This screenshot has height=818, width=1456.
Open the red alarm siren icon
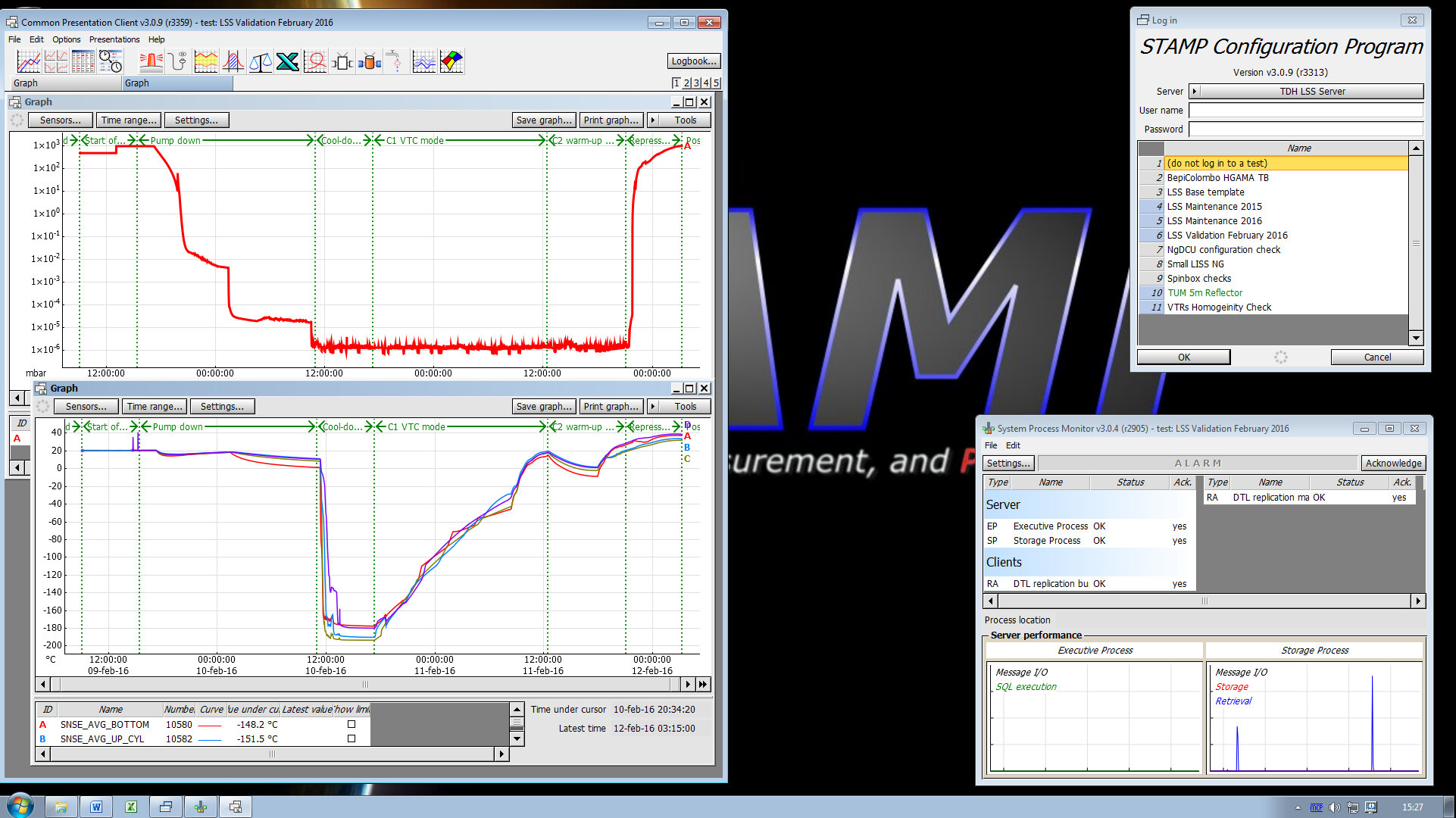tap(151, 61)
